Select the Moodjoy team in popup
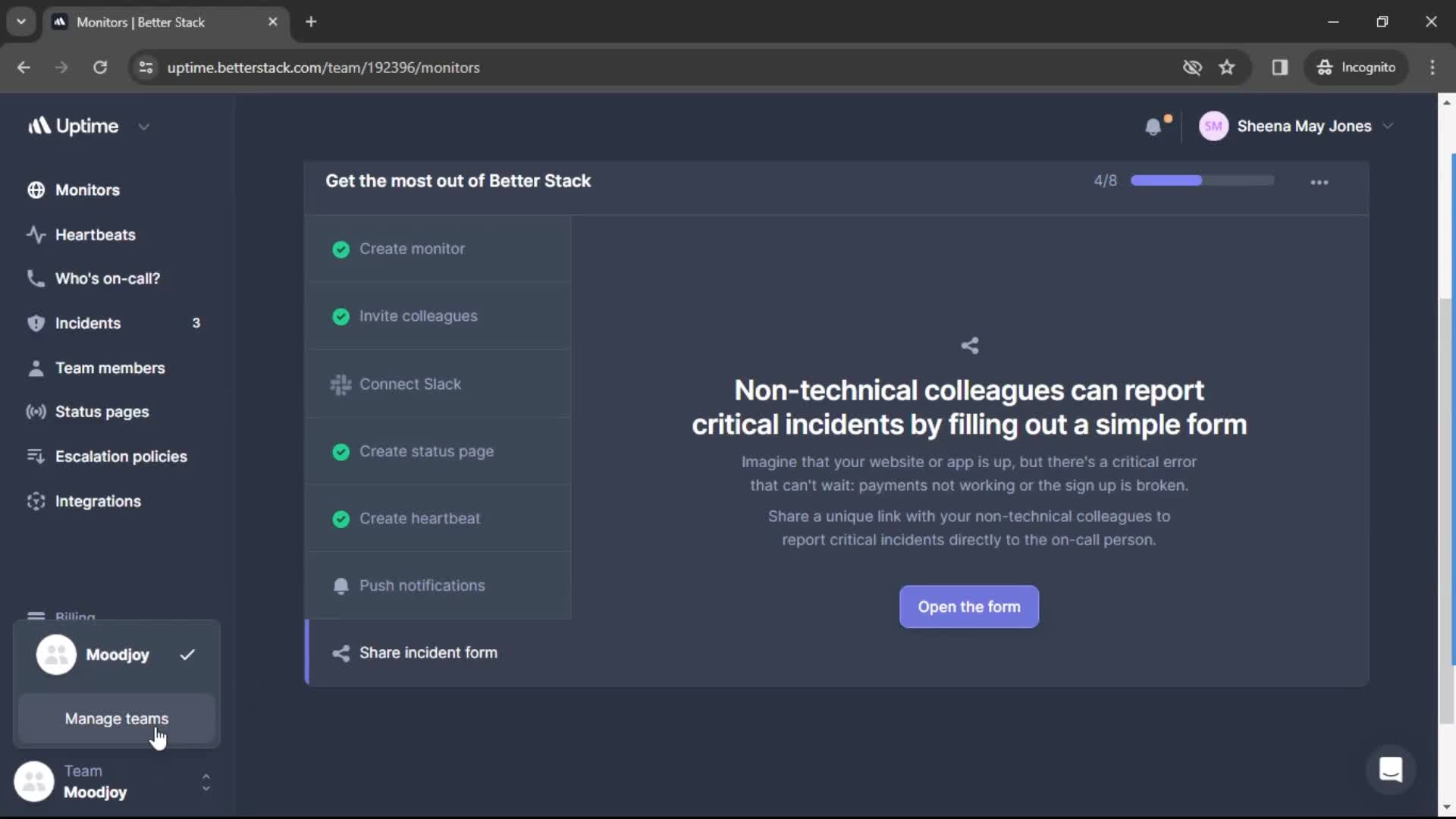The image size is (1456, 819). click(x=117, y=654)
